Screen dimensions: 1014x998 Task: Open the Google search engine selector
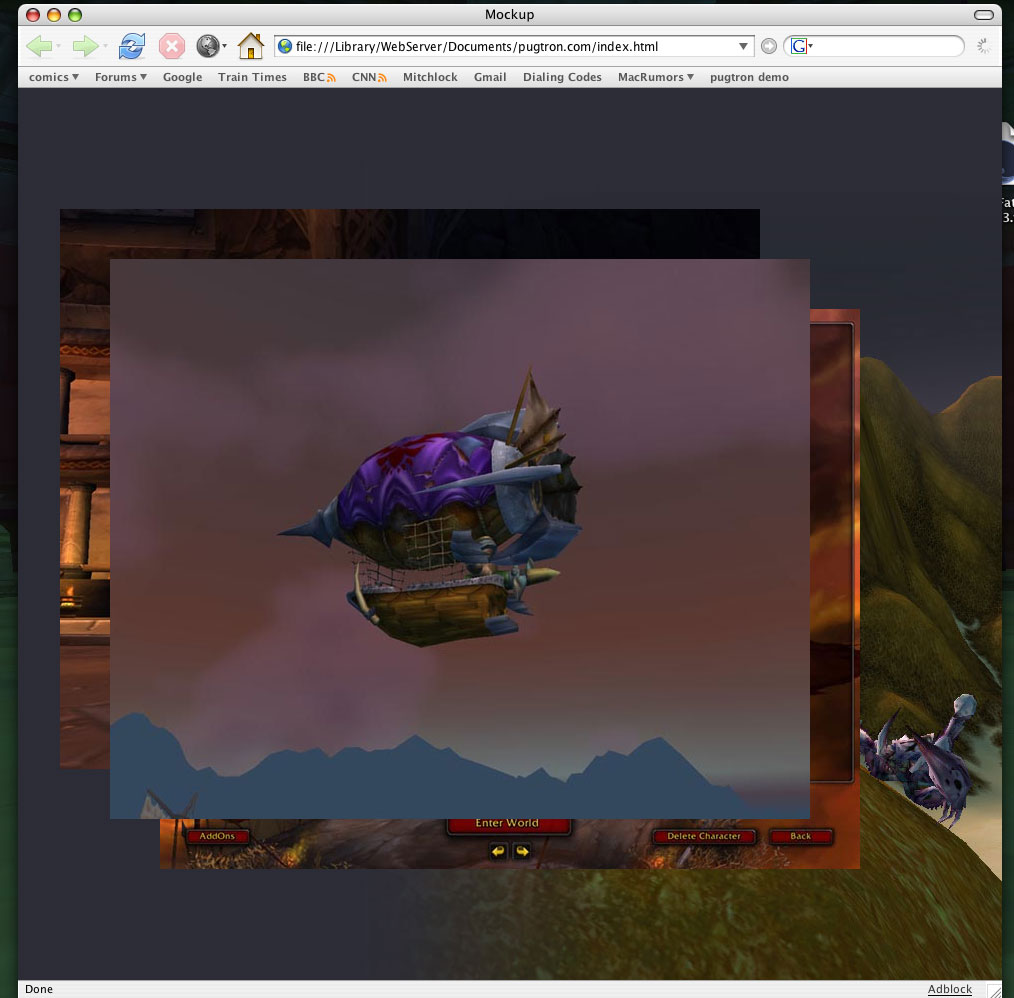tap(801, 46)
